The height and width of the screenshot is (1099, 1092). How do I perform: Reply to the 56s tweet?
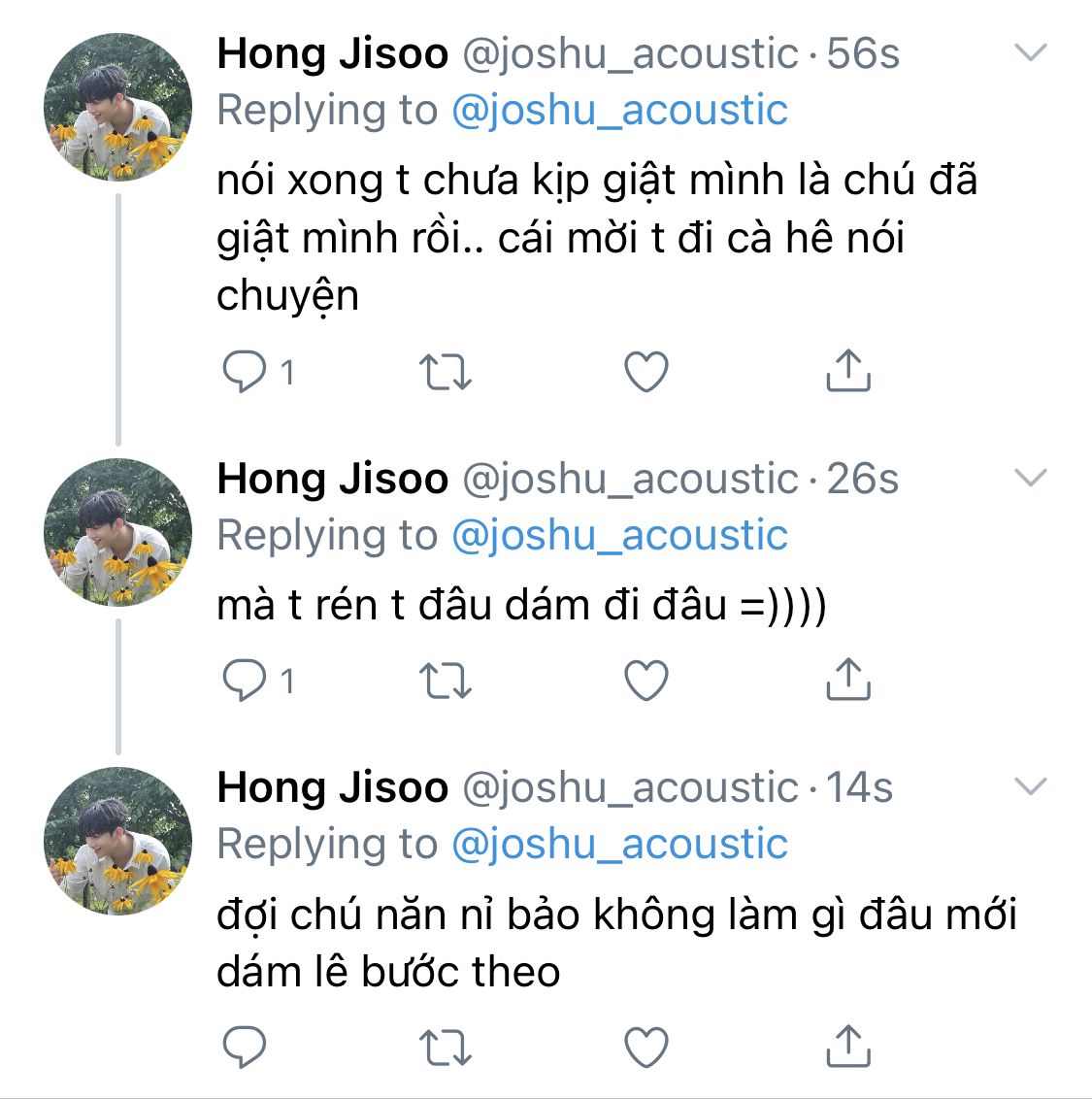coord(243,372)
